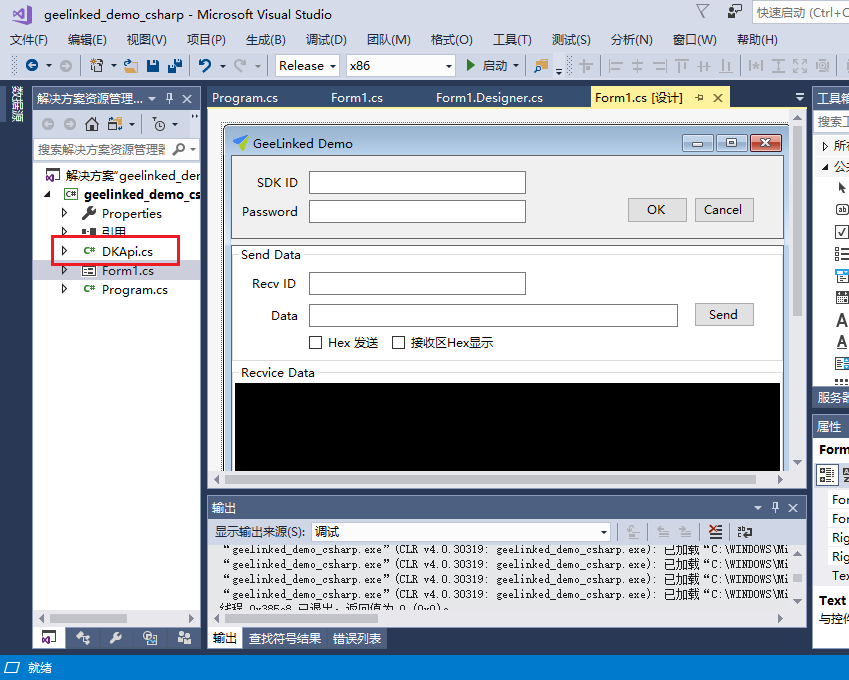Pin the Solution Explorer panel
Image resolution: width=849 pixels, height=680 pixels.
pos(170,99)
